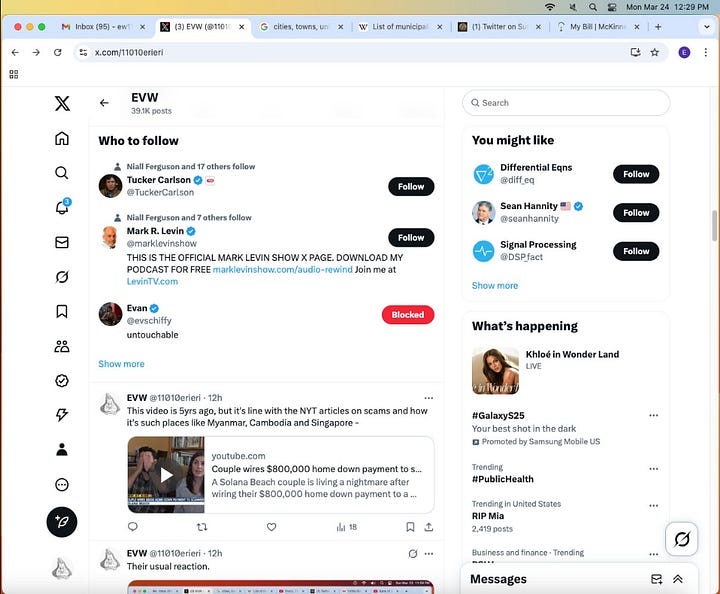
Task: Follow Differential Eqns
Action: pos(636,174)
